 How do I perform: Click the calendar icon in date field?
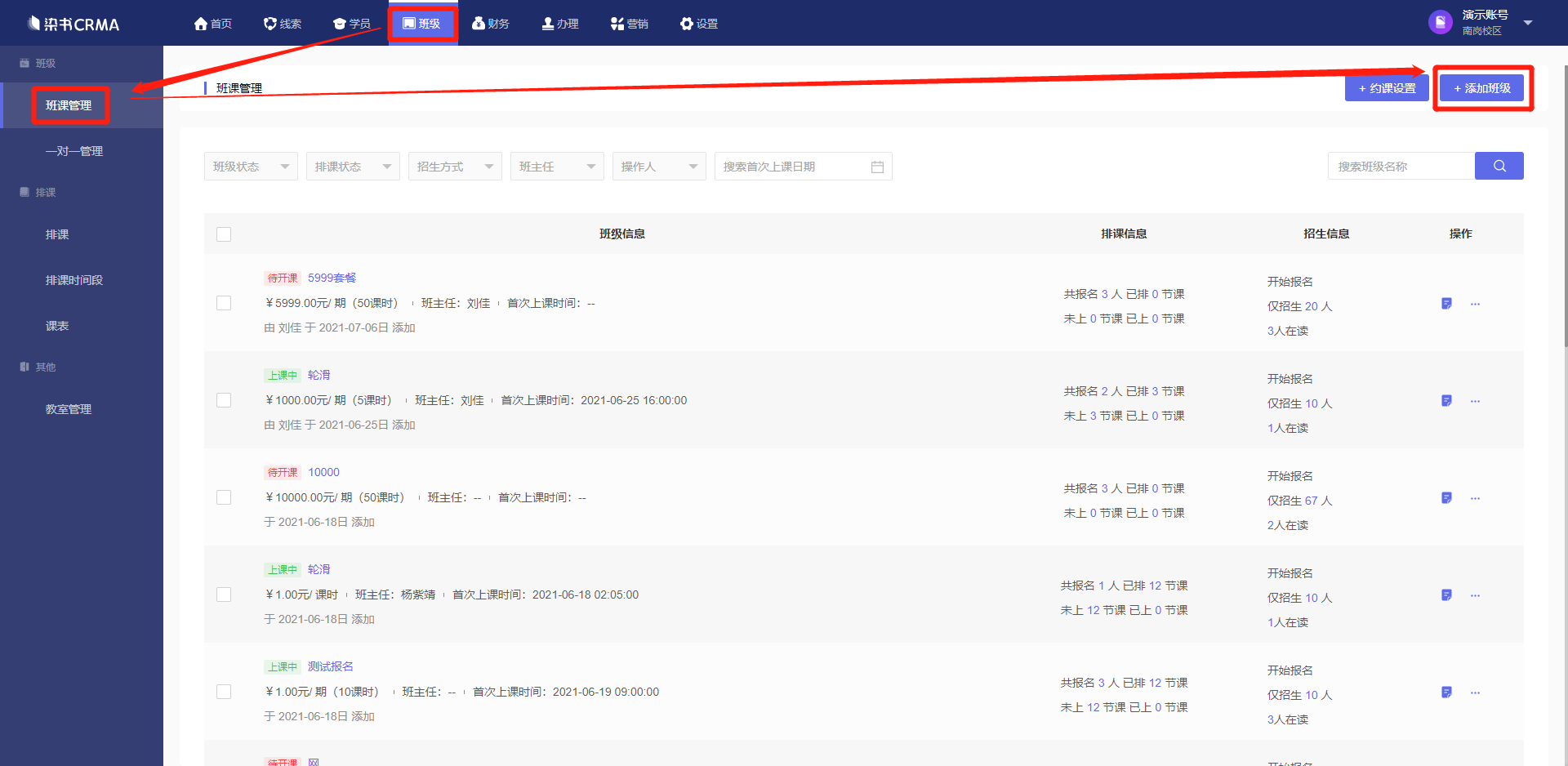click(x=877, y=167)
